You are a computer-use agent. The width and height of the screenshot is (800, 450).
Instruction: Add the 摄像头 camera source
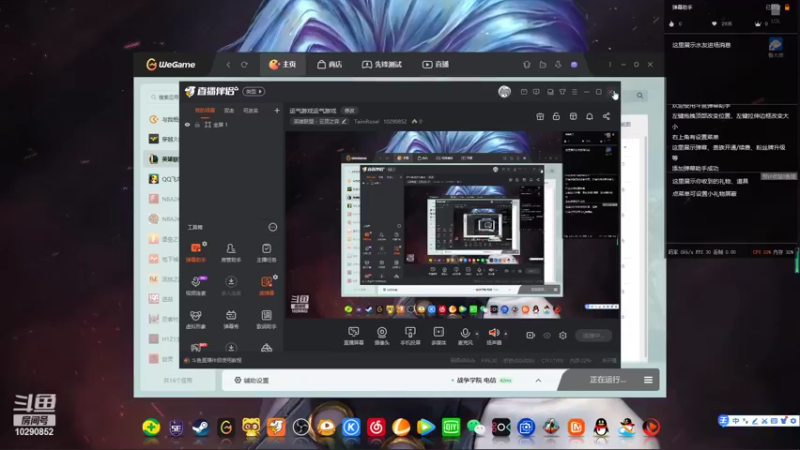click(x=382, y=336)
